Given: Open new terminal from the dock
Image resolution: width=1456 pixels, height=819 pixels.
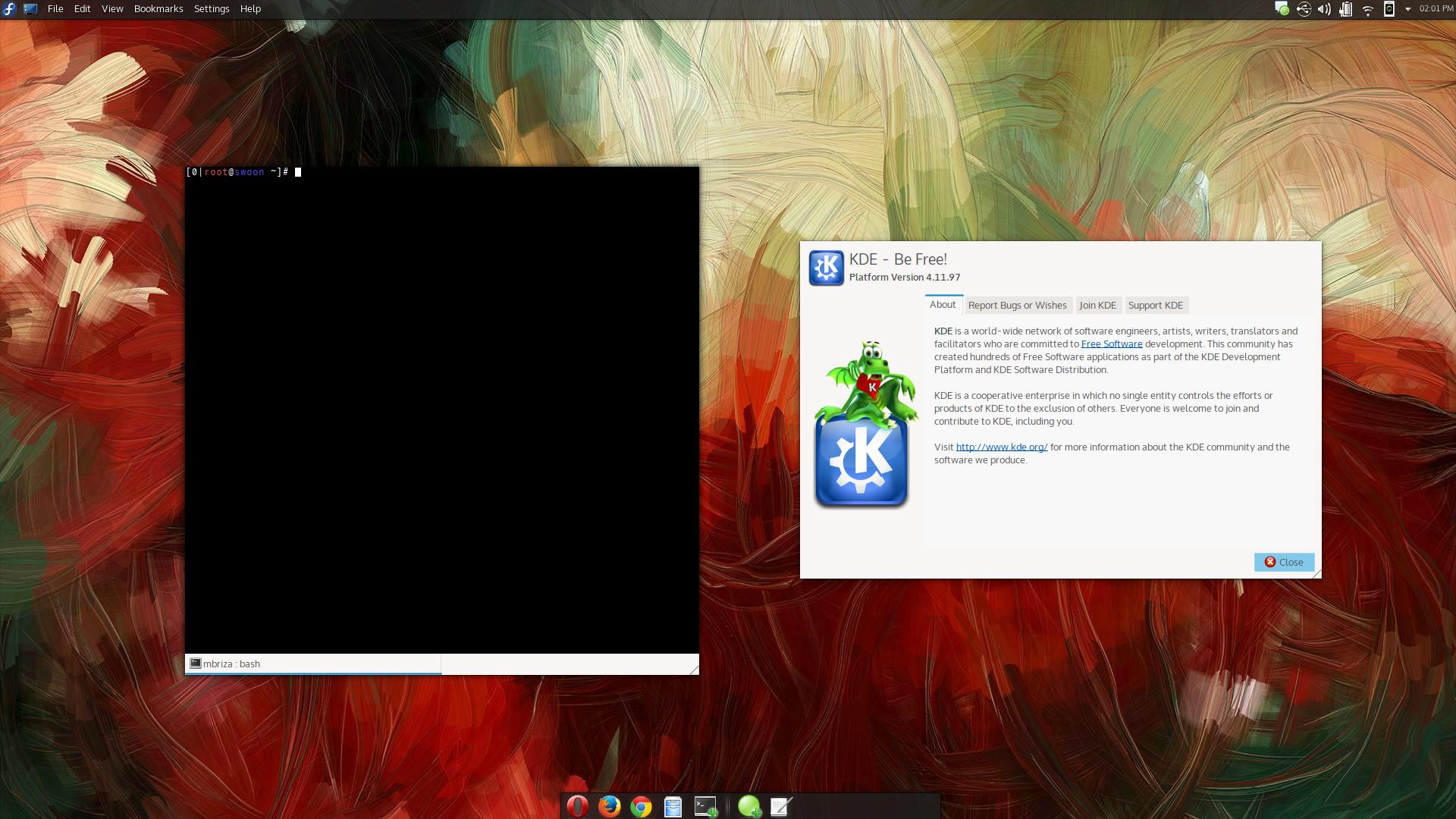Looking at the screenshot, I should (x=705, y=806).
